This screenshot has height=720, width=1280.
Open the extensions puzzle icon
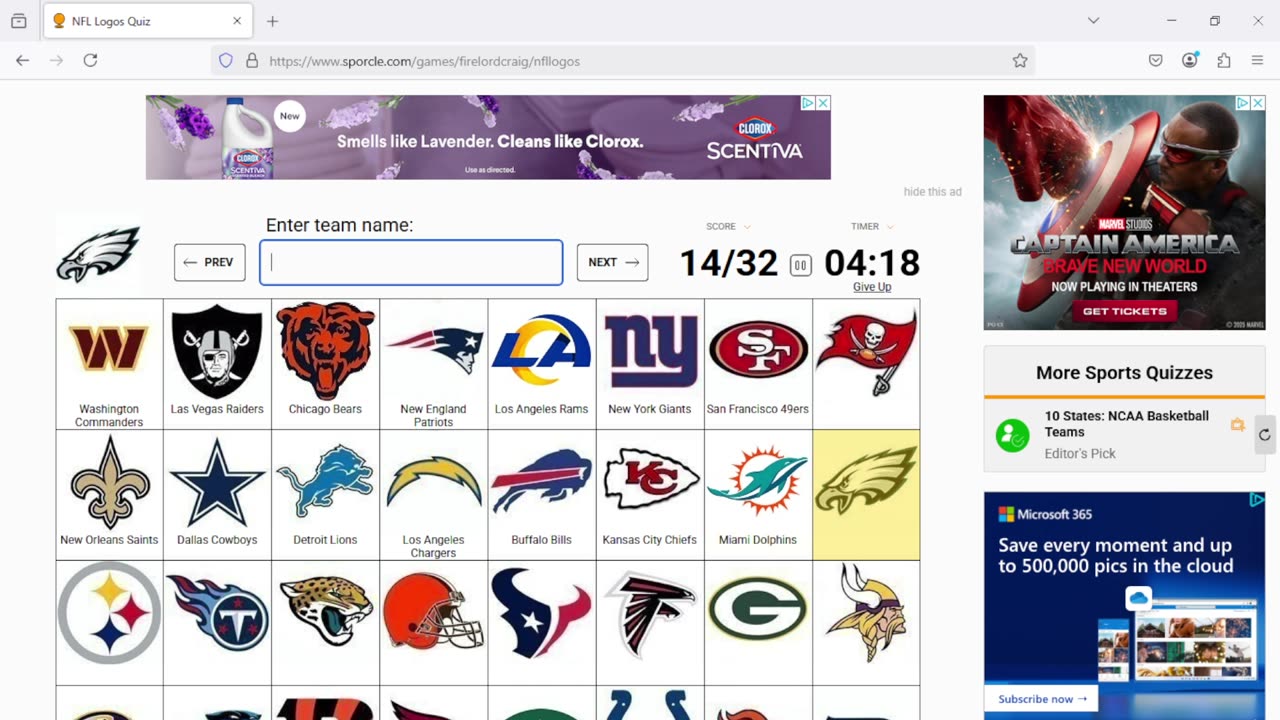click(1224, 61)
